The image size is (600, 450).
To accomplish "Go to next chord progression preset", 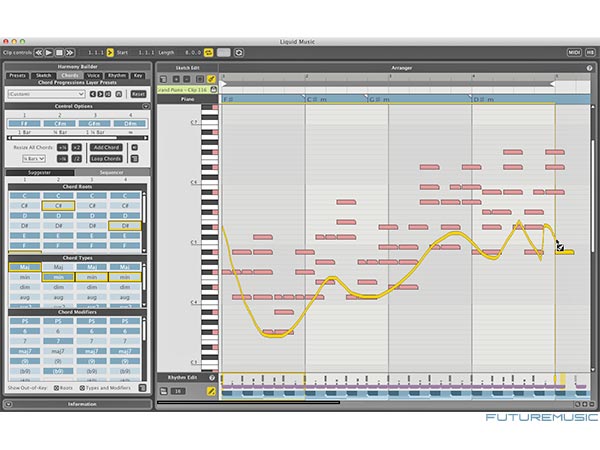I will click(100, 94).
